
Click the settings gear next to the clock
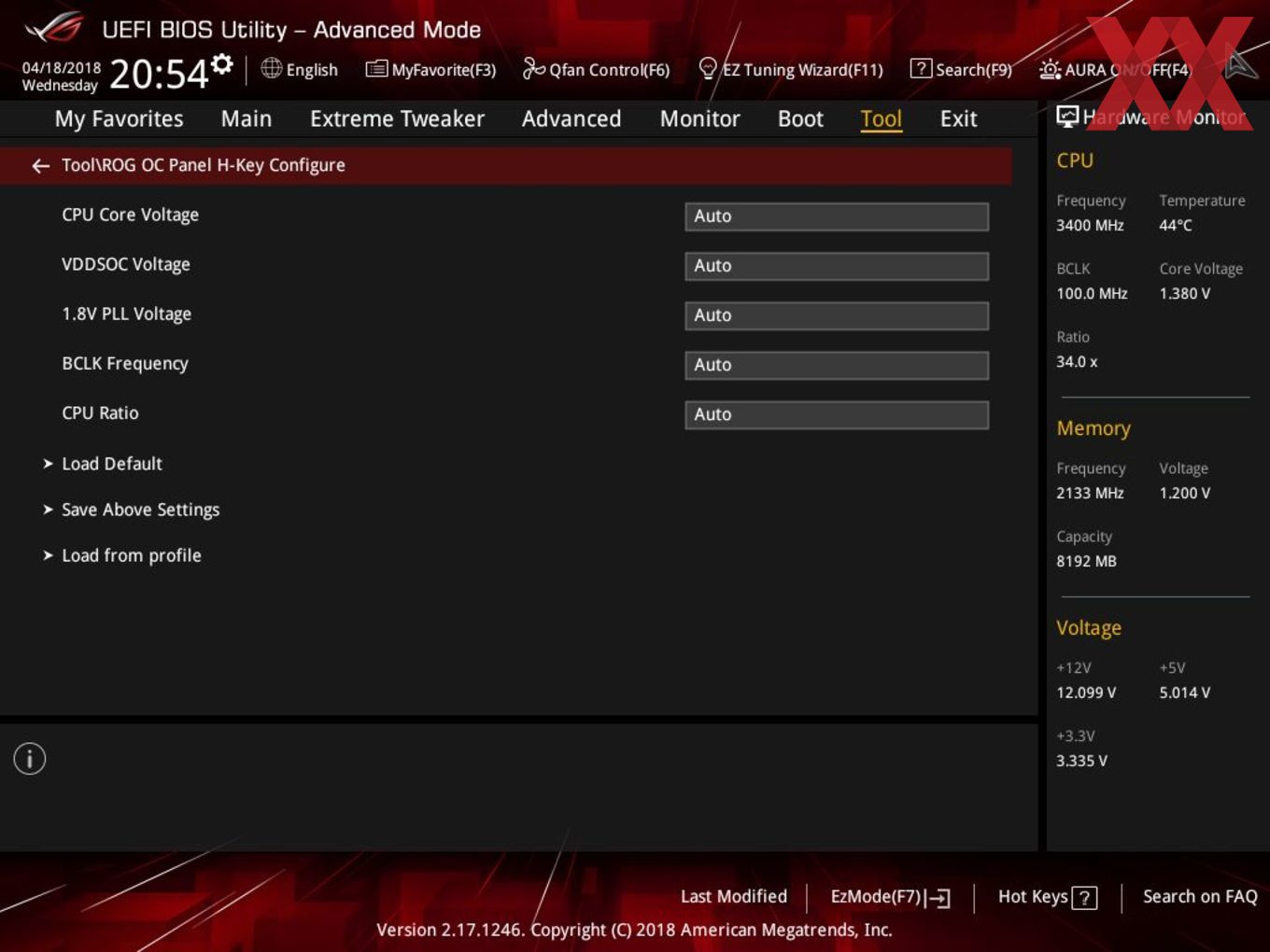pyautogui.click(x=221, y=63)
